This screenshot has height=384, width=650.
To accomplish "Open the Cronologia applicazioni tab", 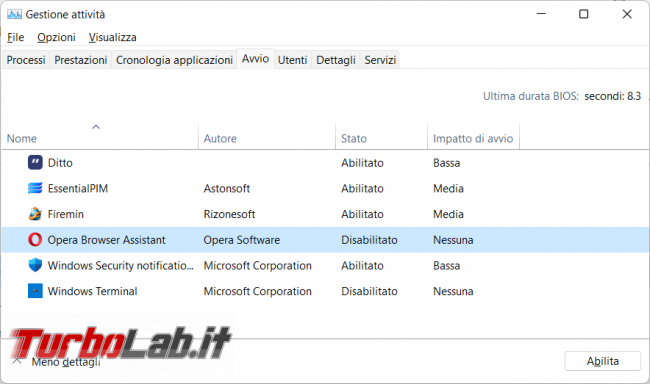I will point(174,60).
